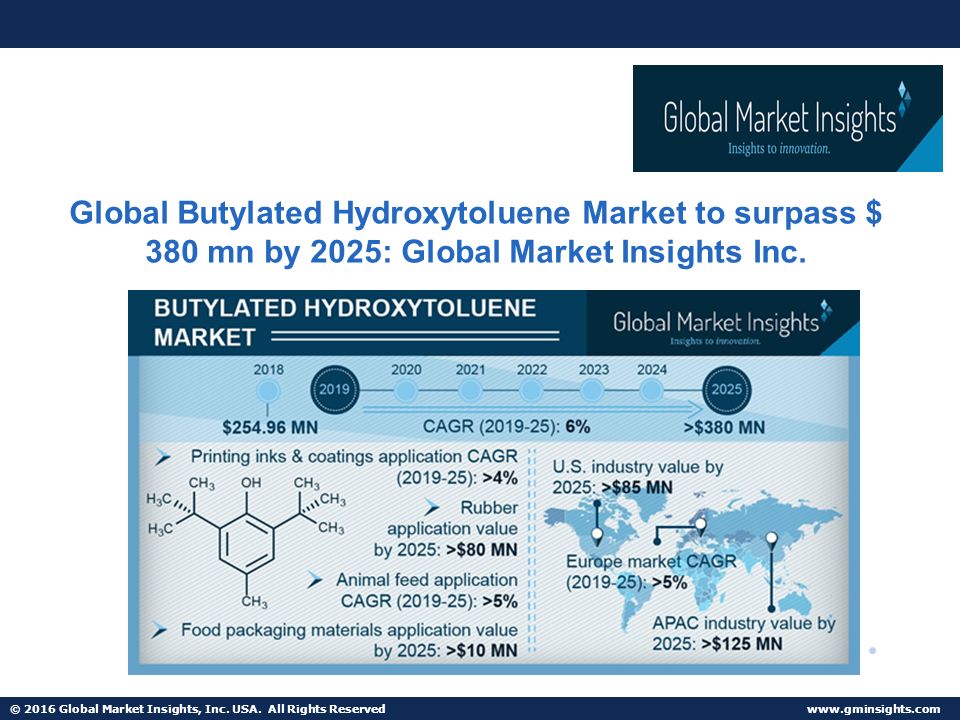Image resolution: width=960 pixels, height=720 pixels.
Task: Click the Rubber application value >$80 MN text
Action: 446,529
